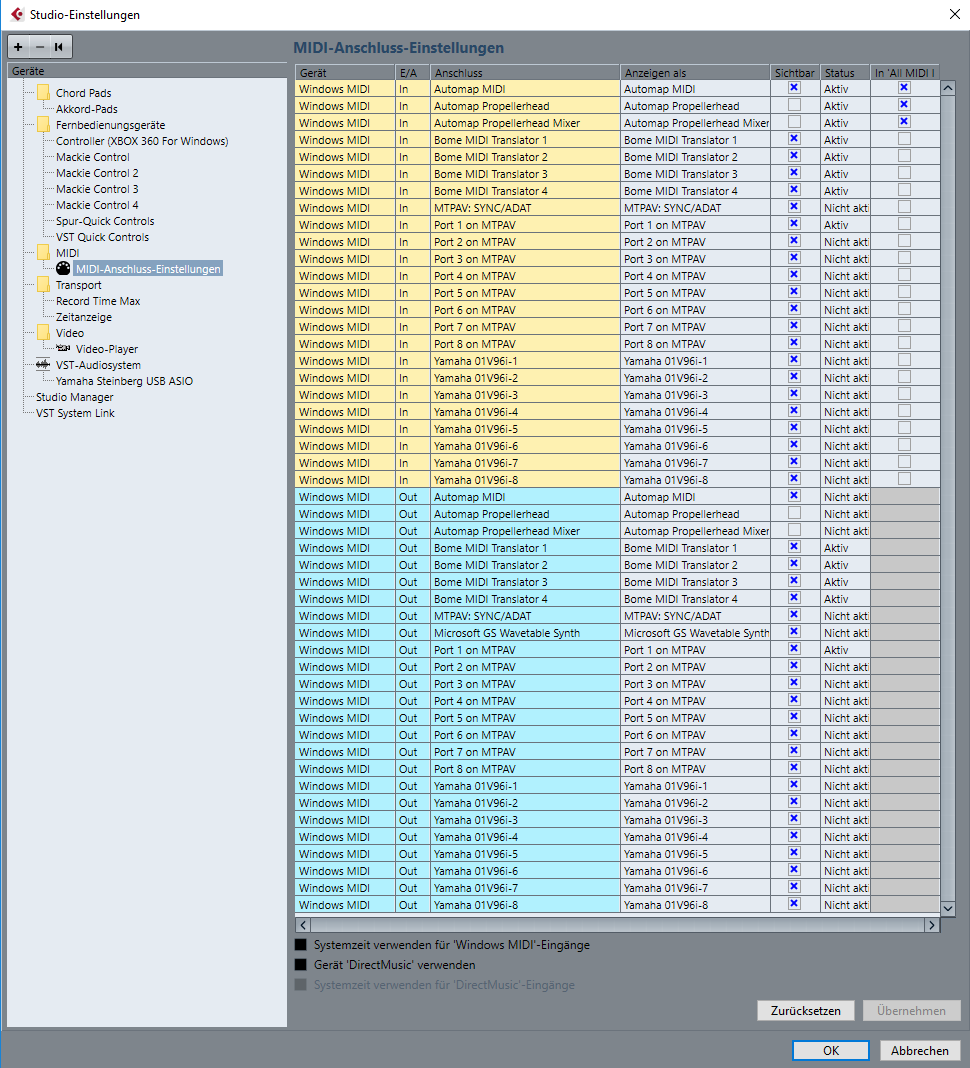
Task: Confirm the dialog with the OK button
Action: (830, 1050)
